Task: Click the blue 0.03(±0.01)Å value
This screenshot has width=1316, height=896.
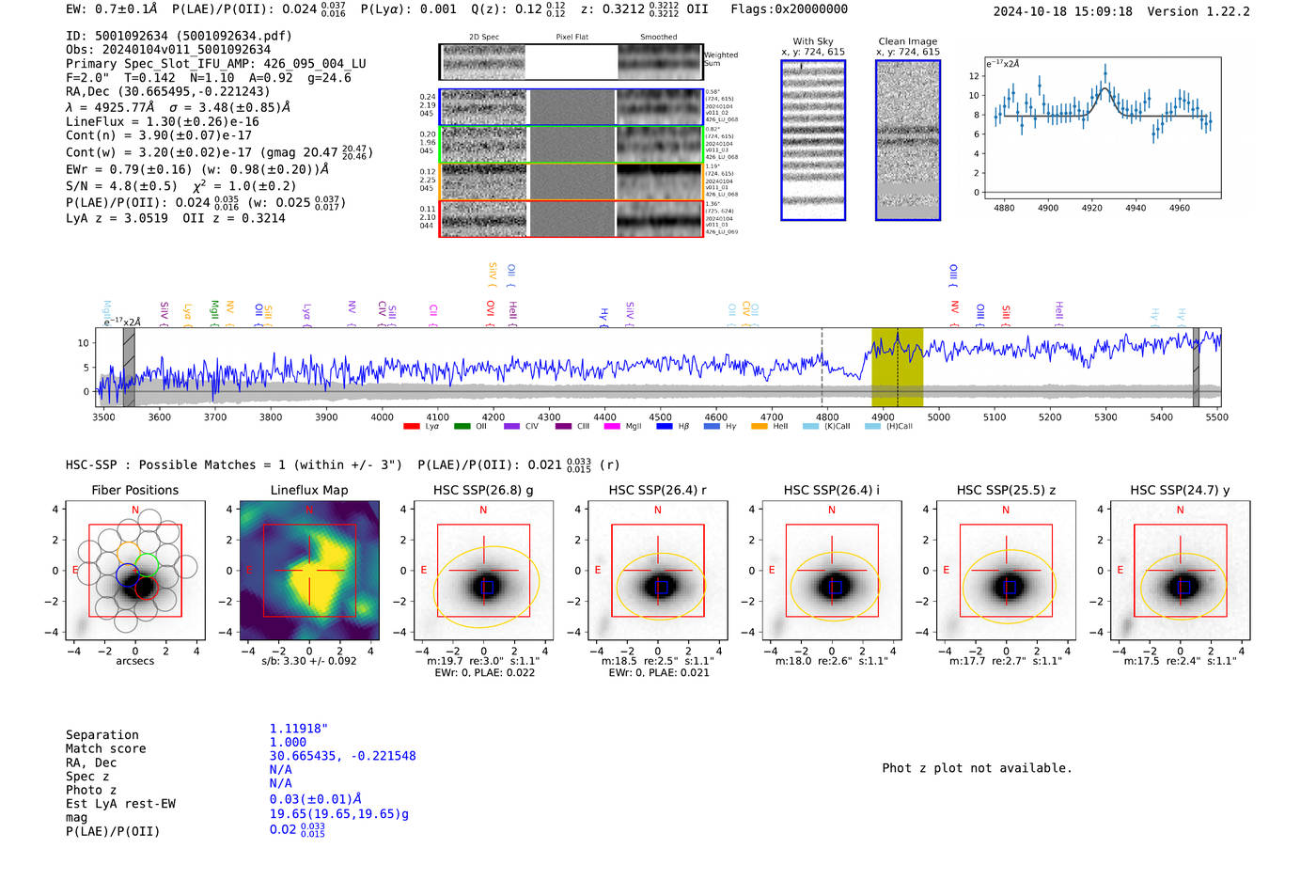Action: 316,799
